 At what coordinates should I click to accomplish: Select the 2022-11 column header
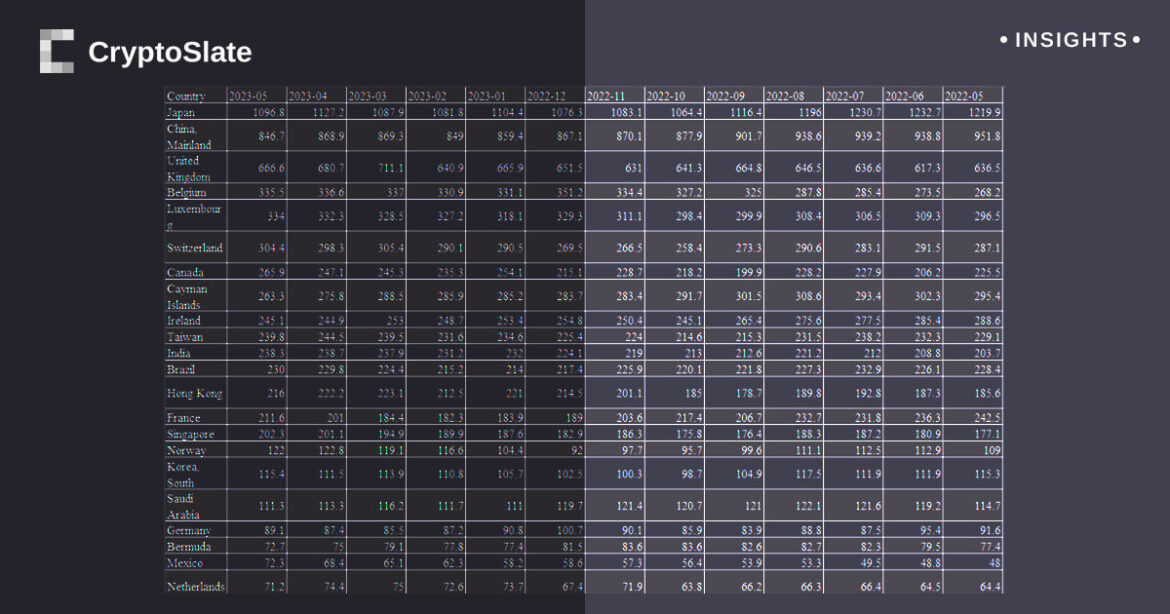(x=607, y=96)
